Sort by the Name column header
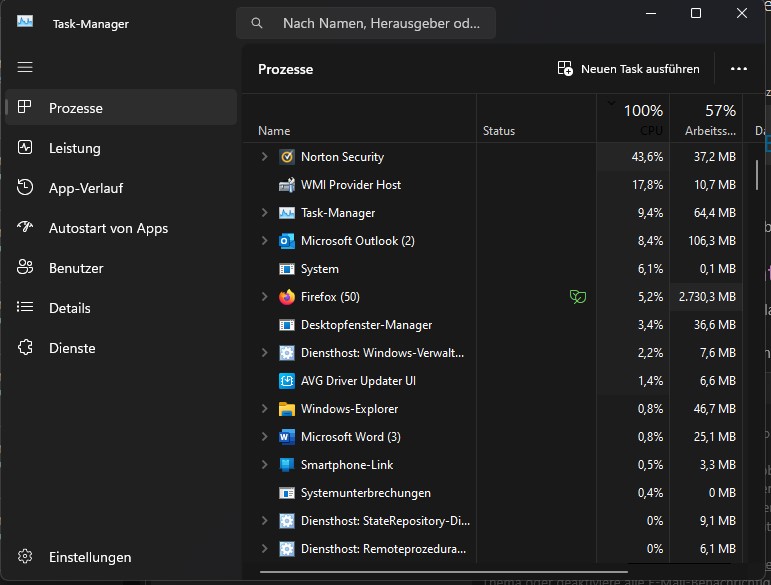This screenshot has height=585, width=771. 360,118
